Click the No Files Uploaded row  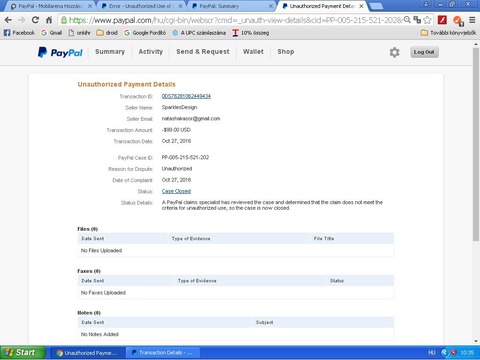pos(235,250)
